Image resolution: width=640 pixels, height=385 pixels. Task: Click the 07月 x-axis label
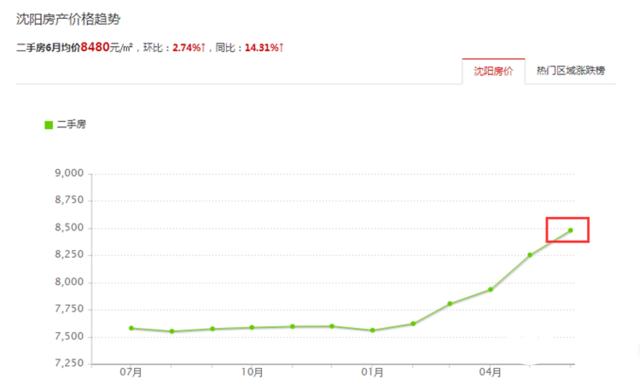(131, 372)
